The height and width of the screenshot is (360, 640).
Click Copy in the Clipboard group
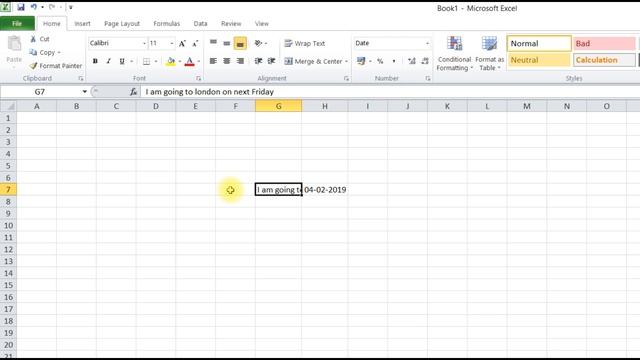coord(44,52)
